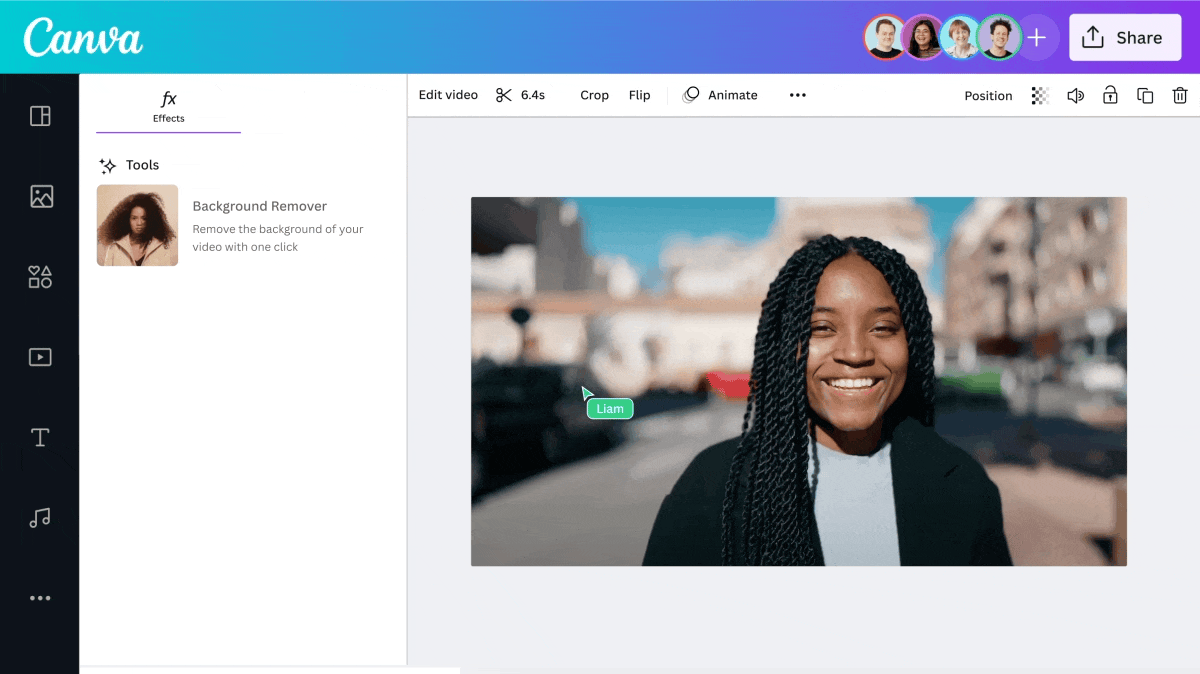1200x674 pixels.
Task: Run the Background Remover tool
Action: point(259,205)
